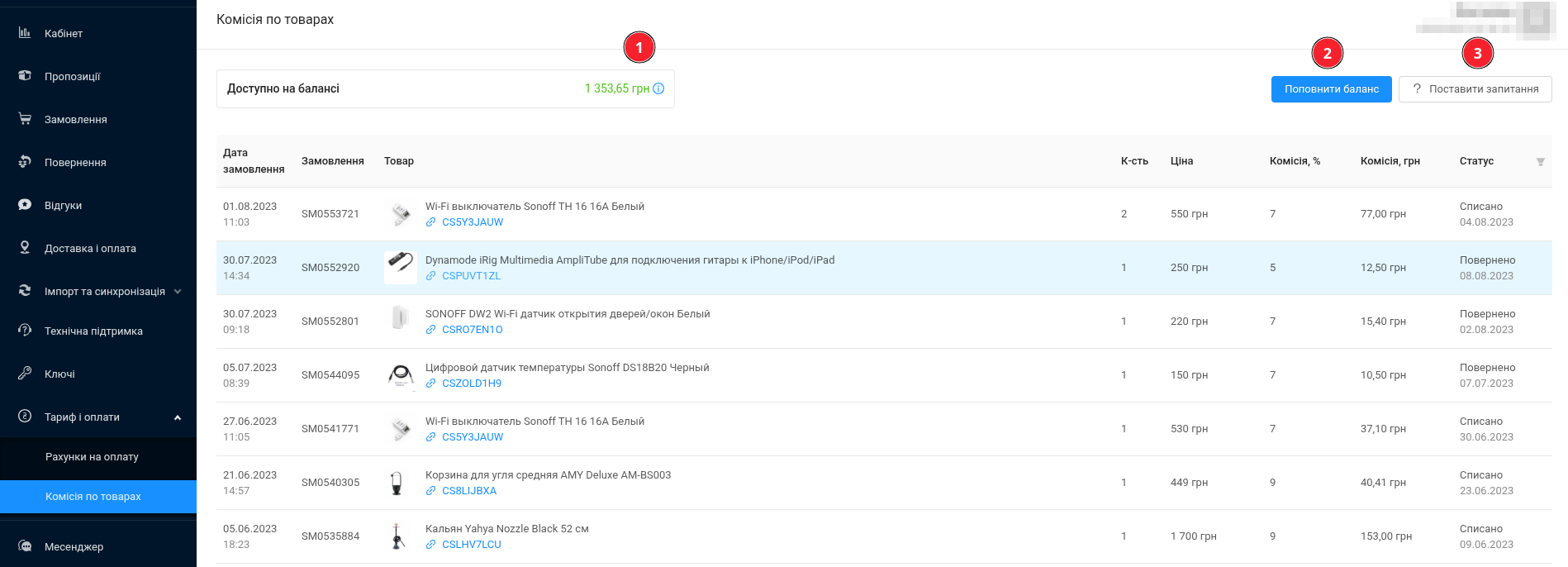
Task: Click the Ключі key icon
Action: (x=25, y=374)
